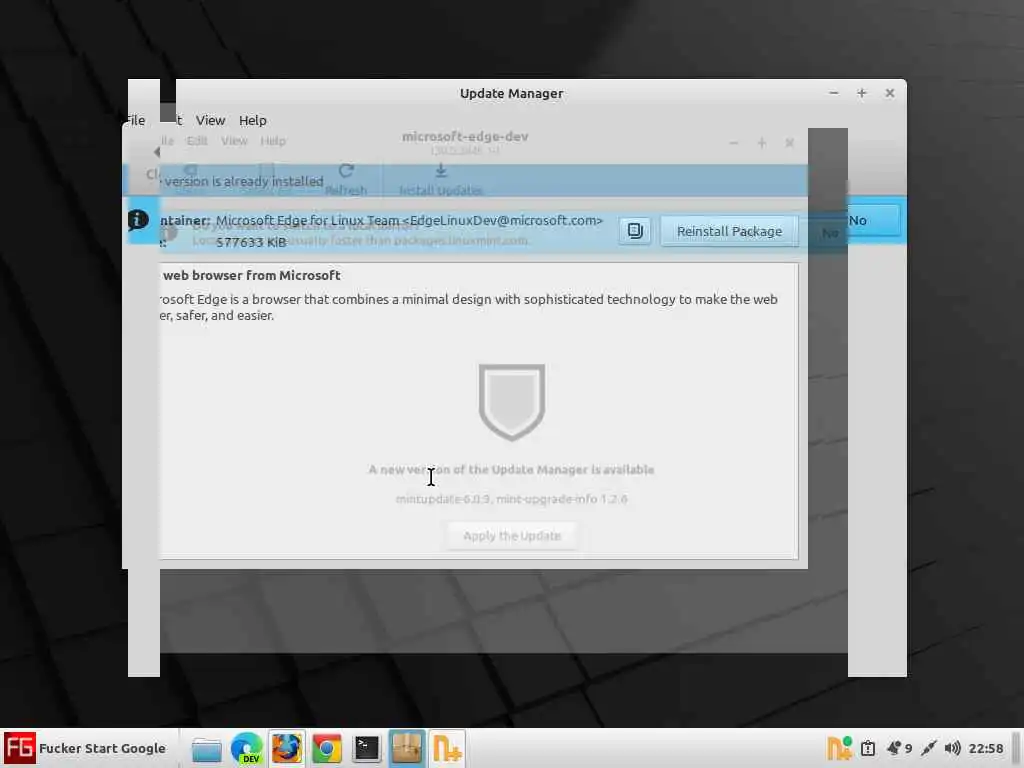Switch to the orange Update Manager taskbar item
The height and width of the screenshot is (768, 1024).
(x=447, y=748)
